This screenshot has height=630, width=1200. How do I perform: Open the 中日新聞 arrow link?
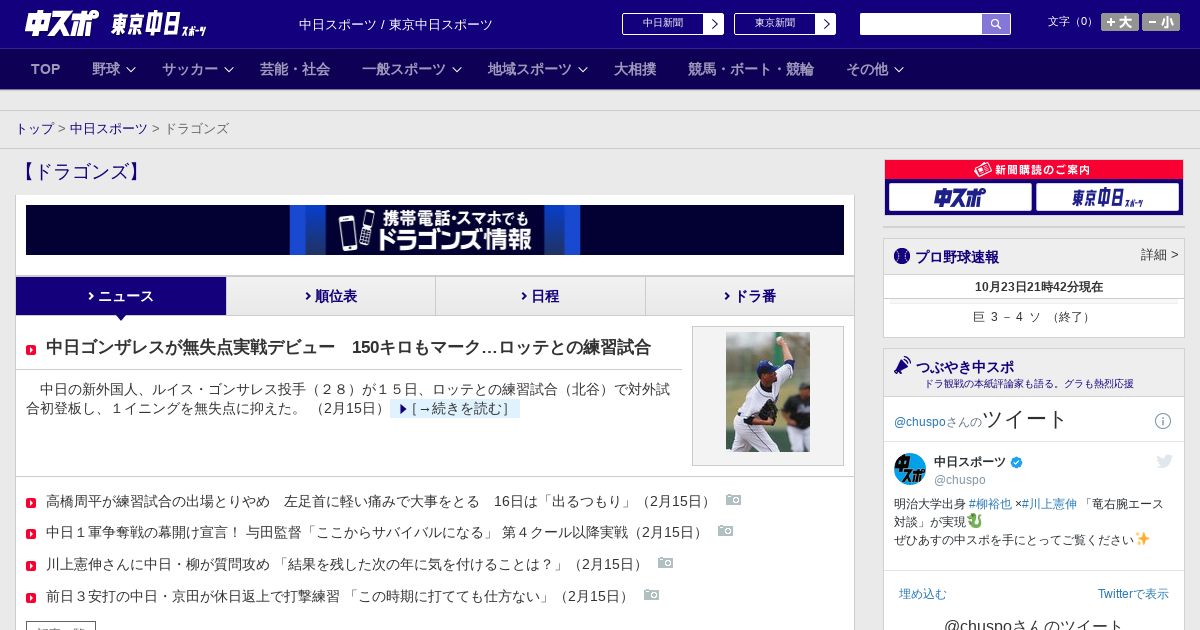pyautogui.click(x=713, y=24)
